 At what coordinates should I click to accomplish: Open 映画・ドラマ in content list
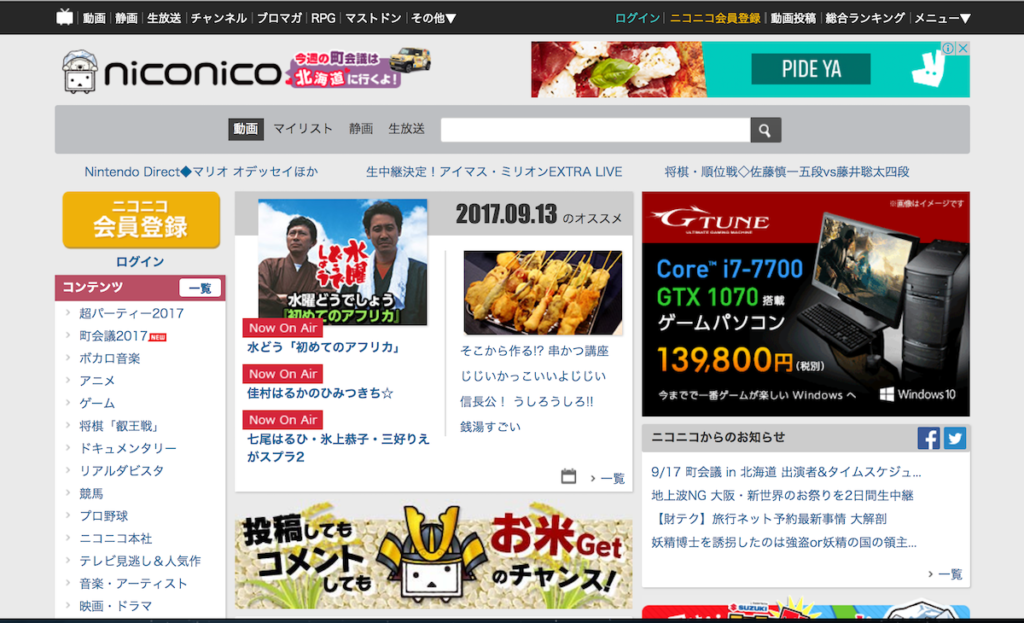[116, 606]
